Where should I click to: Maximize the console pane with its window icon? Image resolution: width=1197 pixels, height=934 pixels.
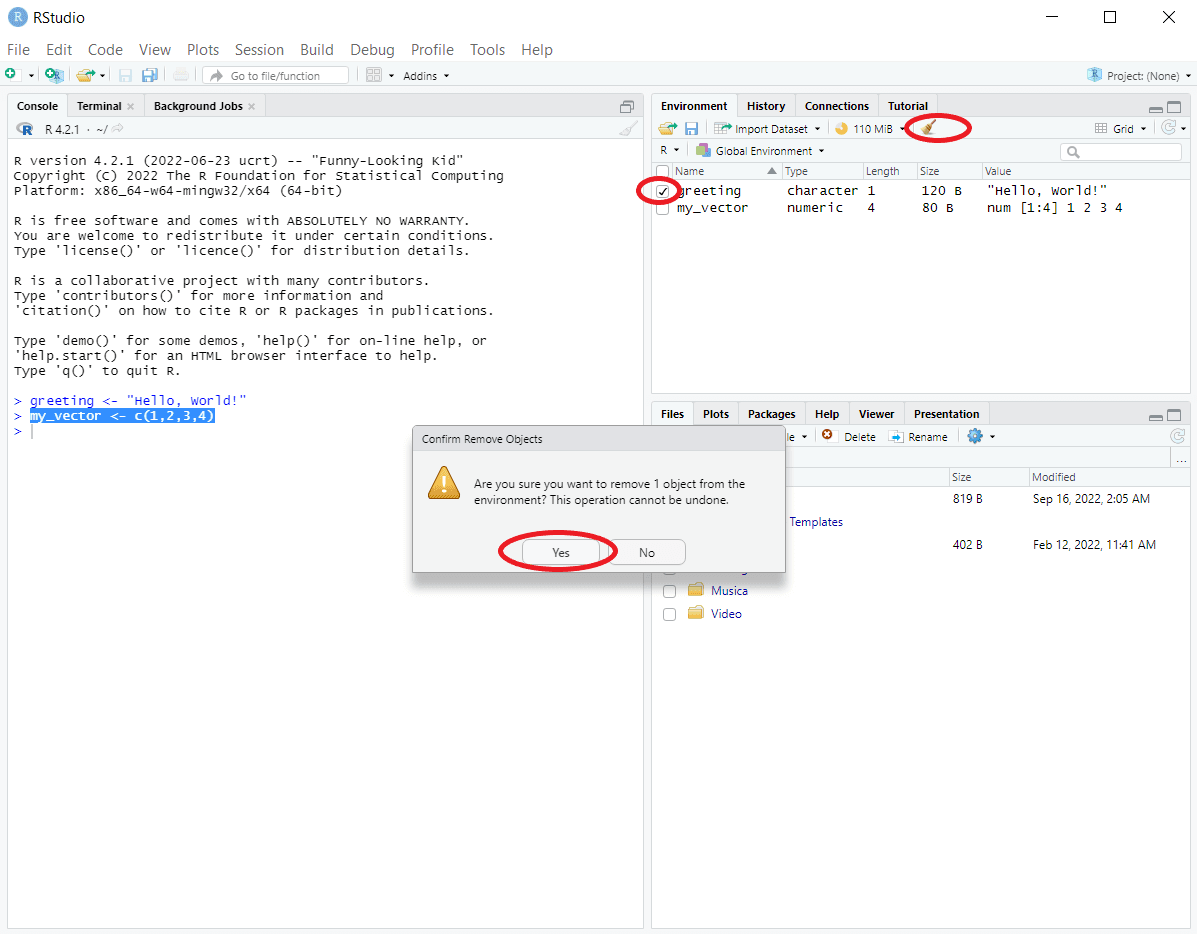627,107
